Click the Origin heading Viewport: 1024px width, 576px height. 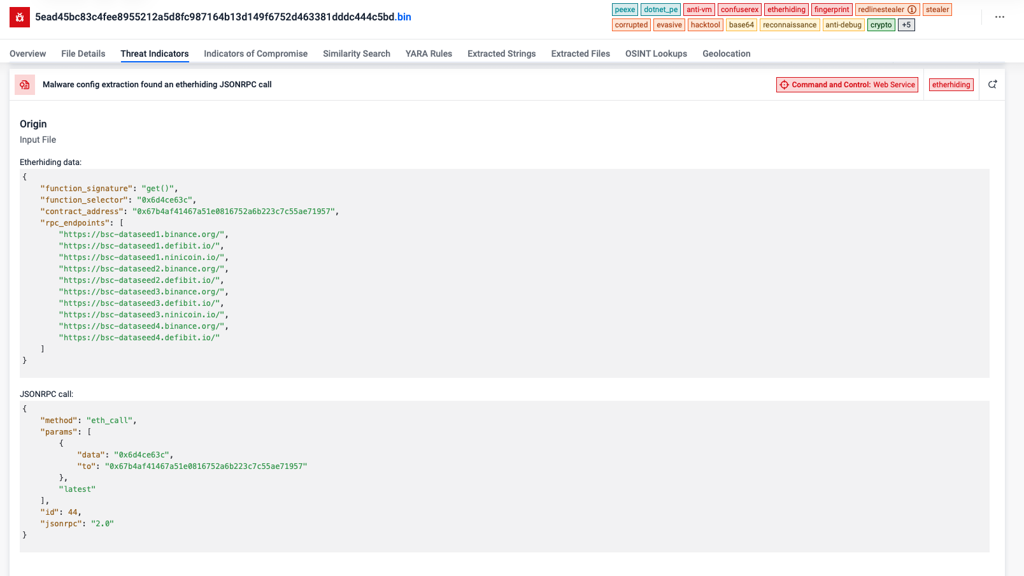33,124
